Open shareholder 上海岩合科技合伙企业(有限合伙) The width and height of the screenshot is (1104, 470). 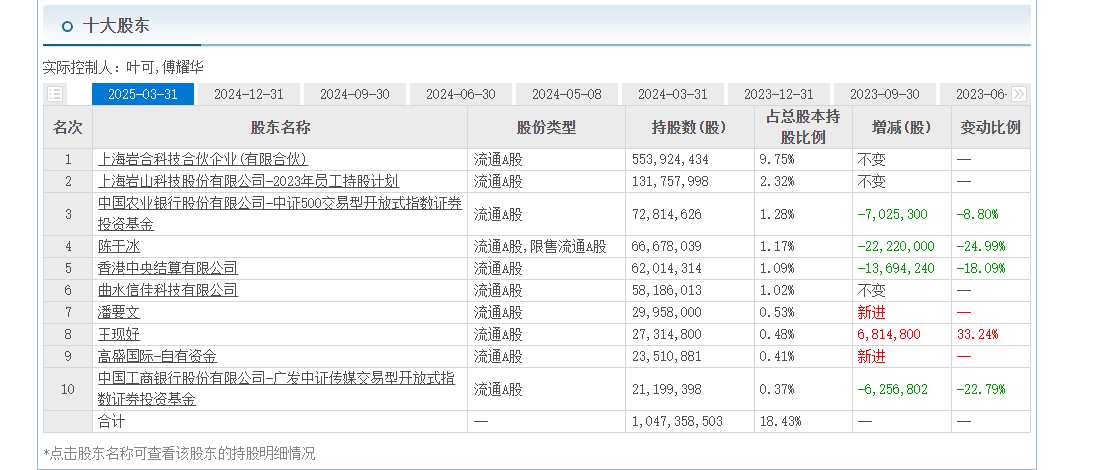(x=203, y=160)
